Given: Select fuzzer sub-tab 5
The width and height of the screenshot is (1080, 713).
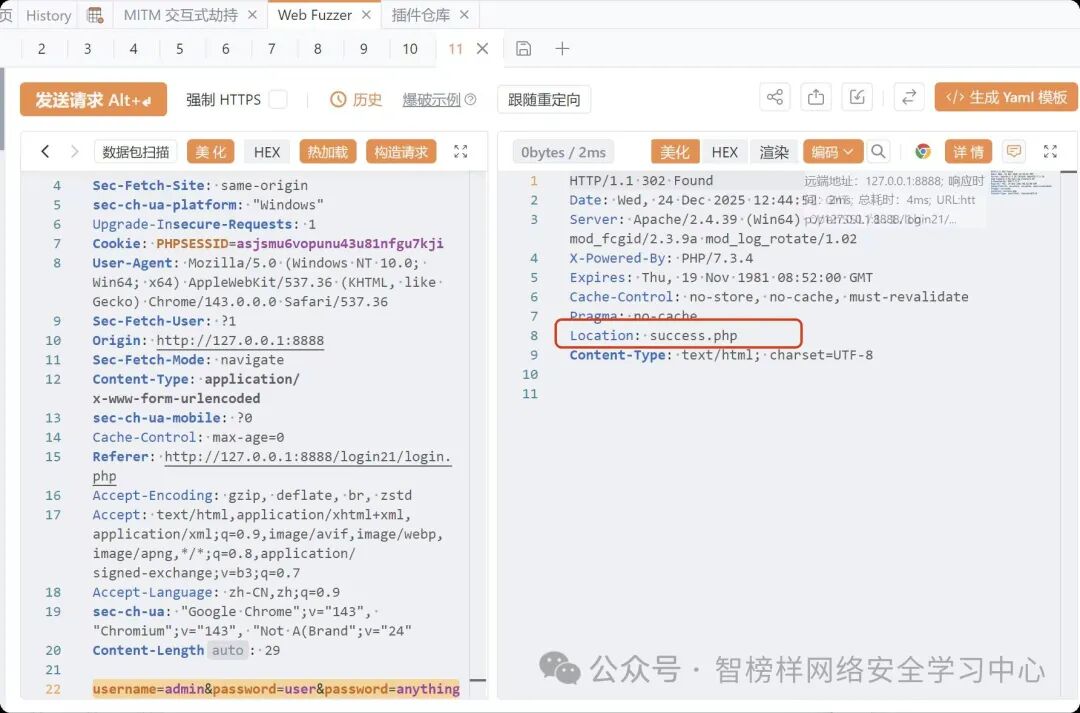Looking at the screenshot, I should pos(180,49).
